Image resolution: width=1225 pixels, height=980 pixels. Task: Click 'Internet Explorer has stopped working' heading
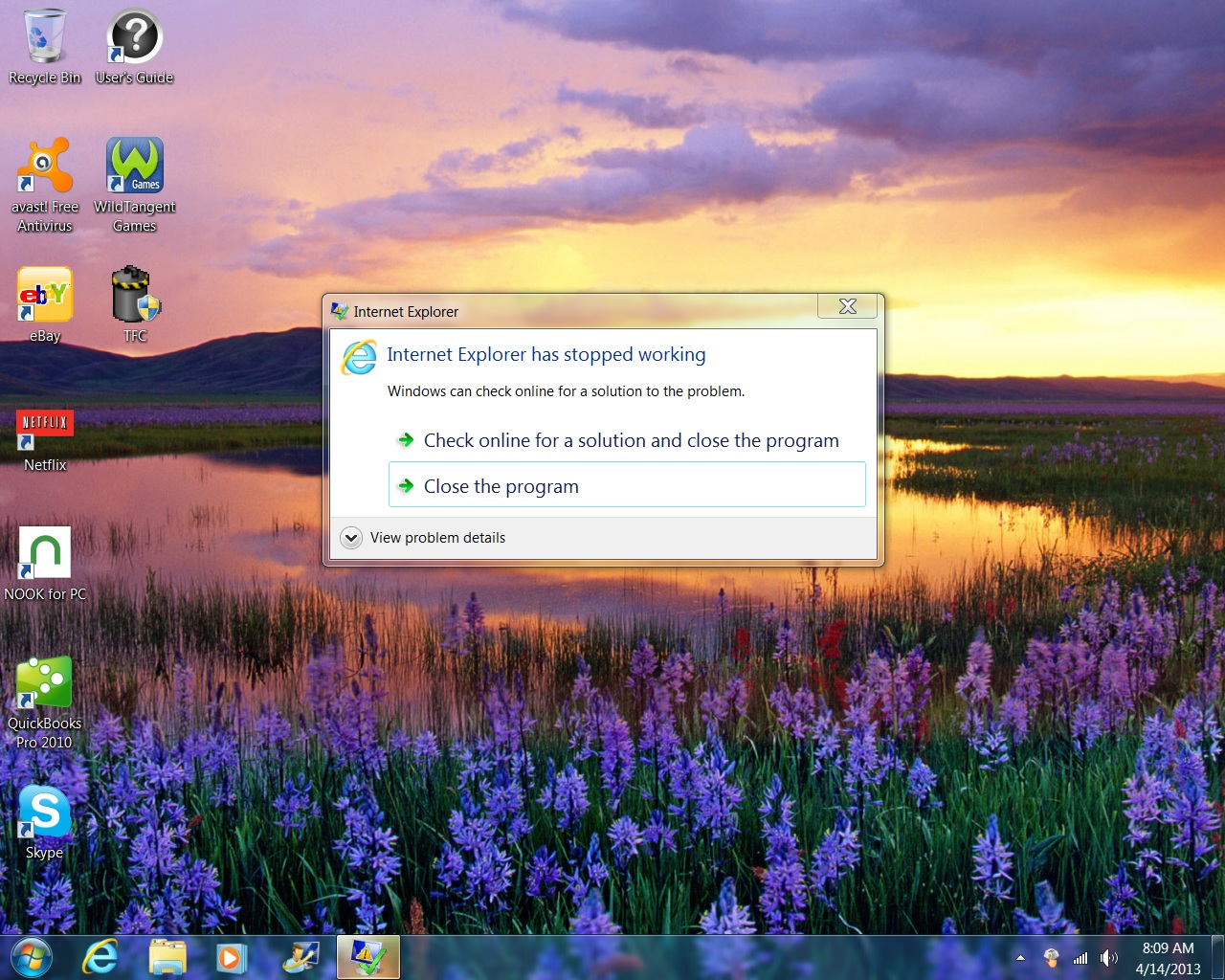tap(546, 354)
